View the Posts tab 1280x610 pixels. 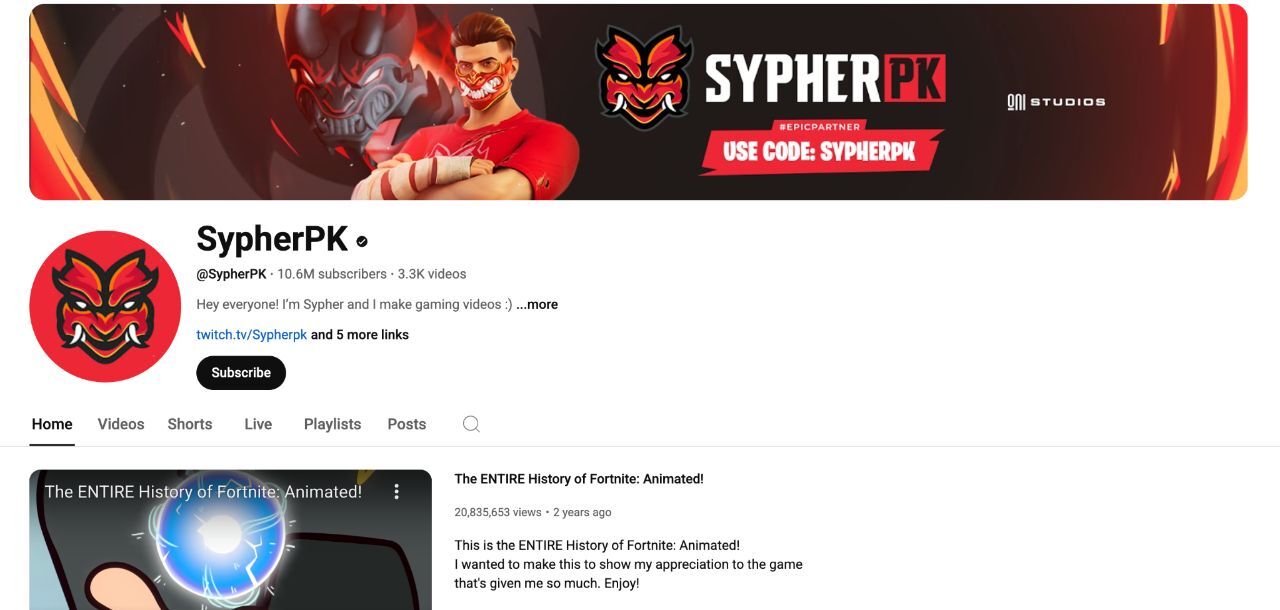(x=407, y=424)
